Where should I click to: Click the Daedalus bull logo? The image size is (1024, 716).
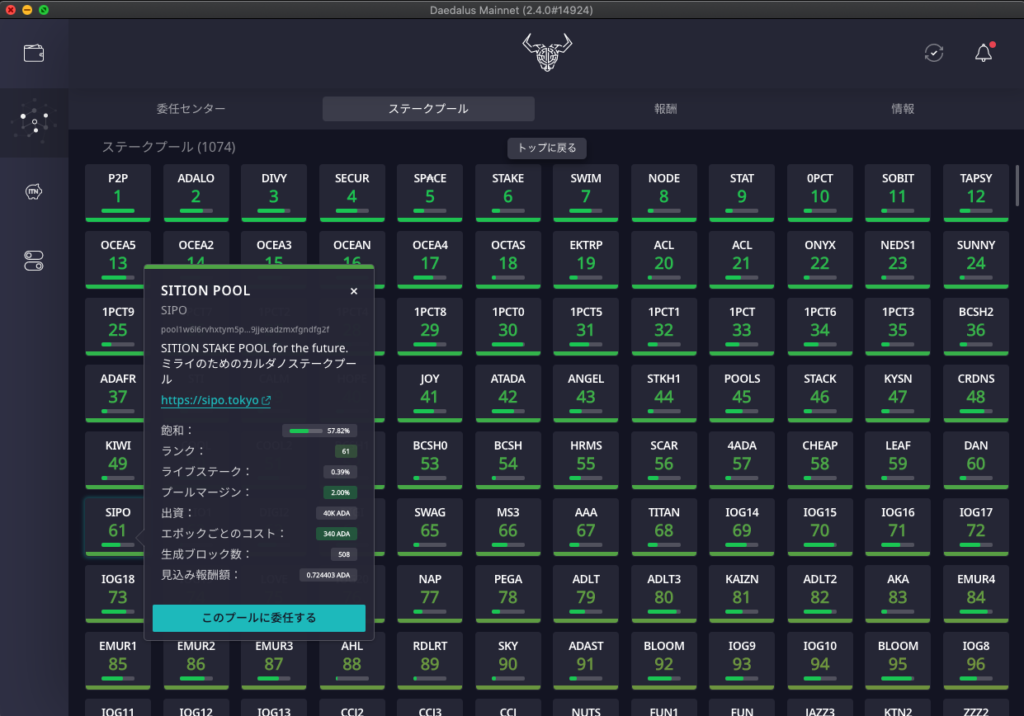[545, 53]
